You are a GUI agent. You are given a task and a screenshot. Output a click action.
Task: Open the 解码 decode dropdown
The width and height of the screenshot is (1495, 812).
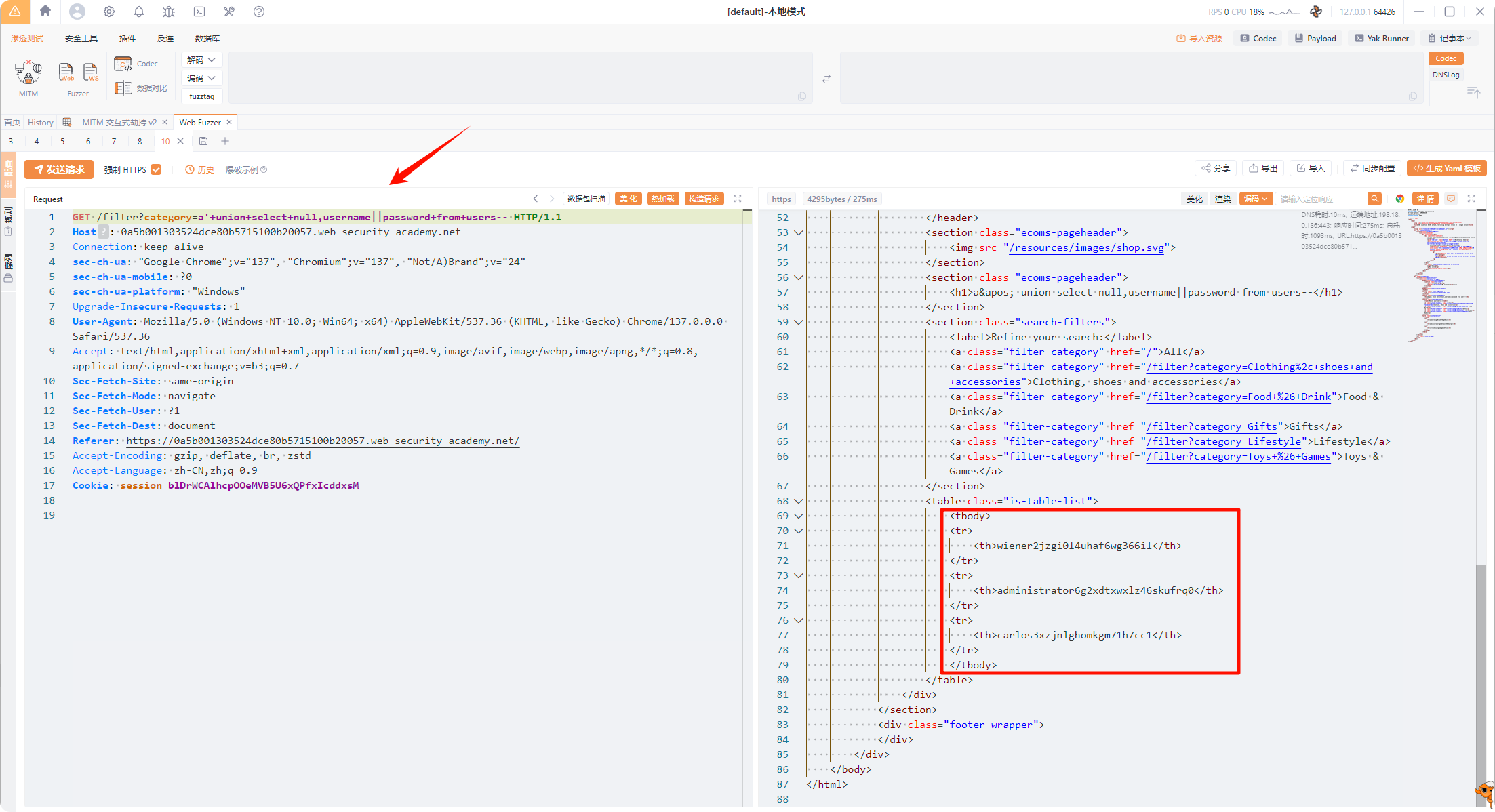tap(201, 60)
